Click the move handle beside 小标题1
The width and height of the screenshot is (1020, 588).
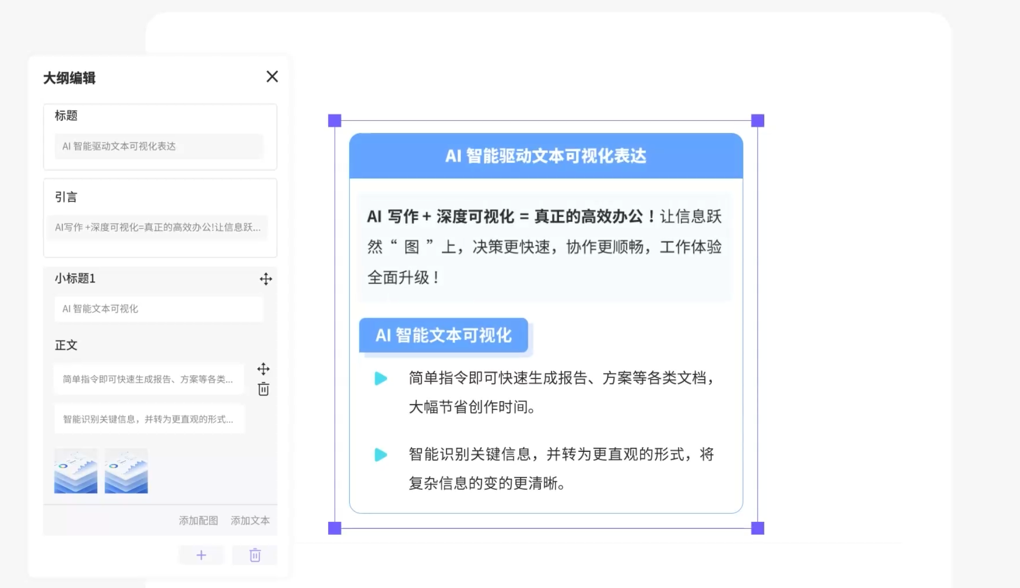coord(266,279)
